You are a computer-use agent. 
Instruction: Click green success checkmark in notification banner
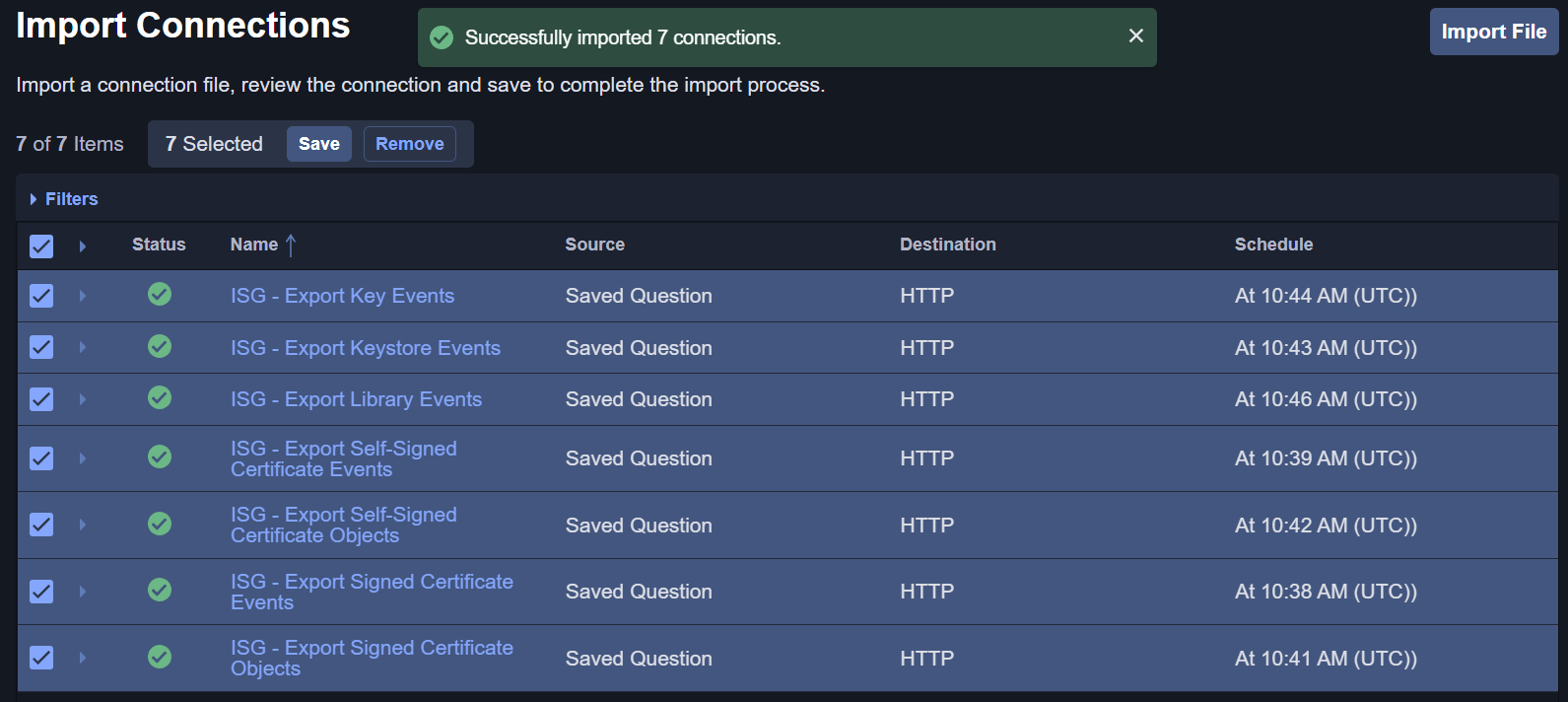[x=443, y=37]
